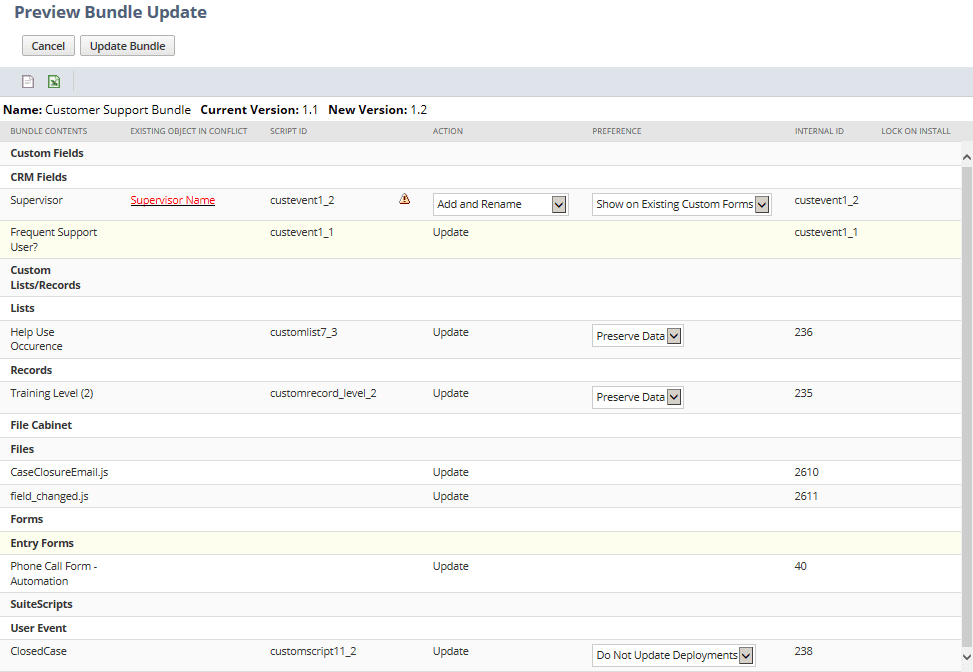973x672 pixels.
Task: Click the Custom Lists/Records section heading
Action: coord(45,278)
